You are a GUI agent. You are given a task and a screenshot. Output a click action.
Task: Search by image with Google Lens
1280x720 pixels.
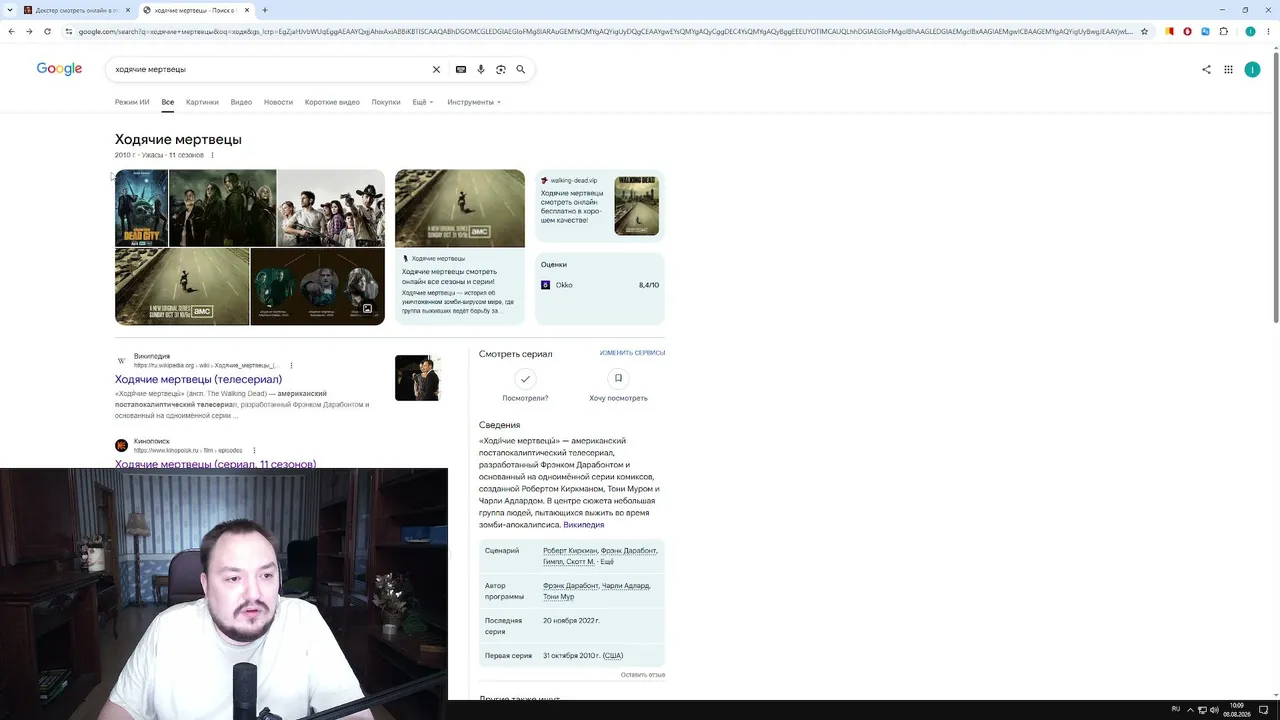click(x=501, y=69)
